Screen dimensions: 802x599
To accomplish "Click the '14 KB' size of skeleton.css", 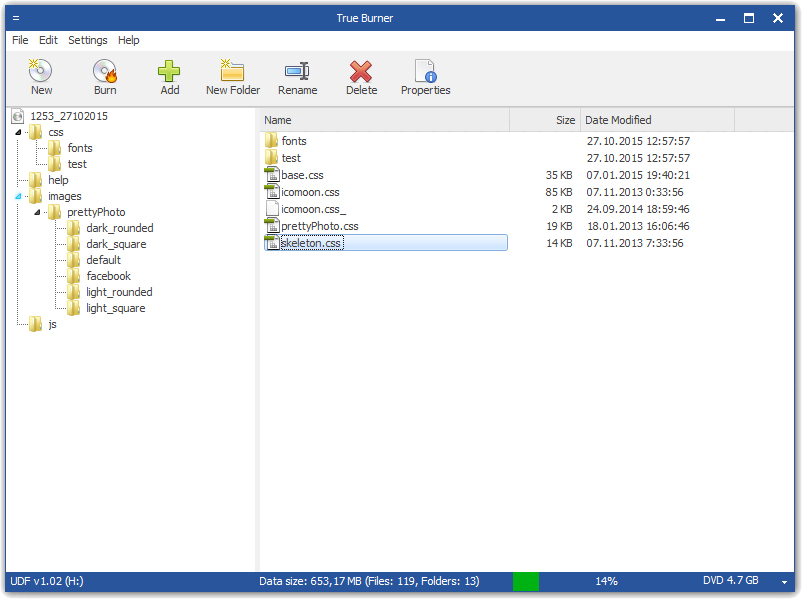I will tap(559, 243).
